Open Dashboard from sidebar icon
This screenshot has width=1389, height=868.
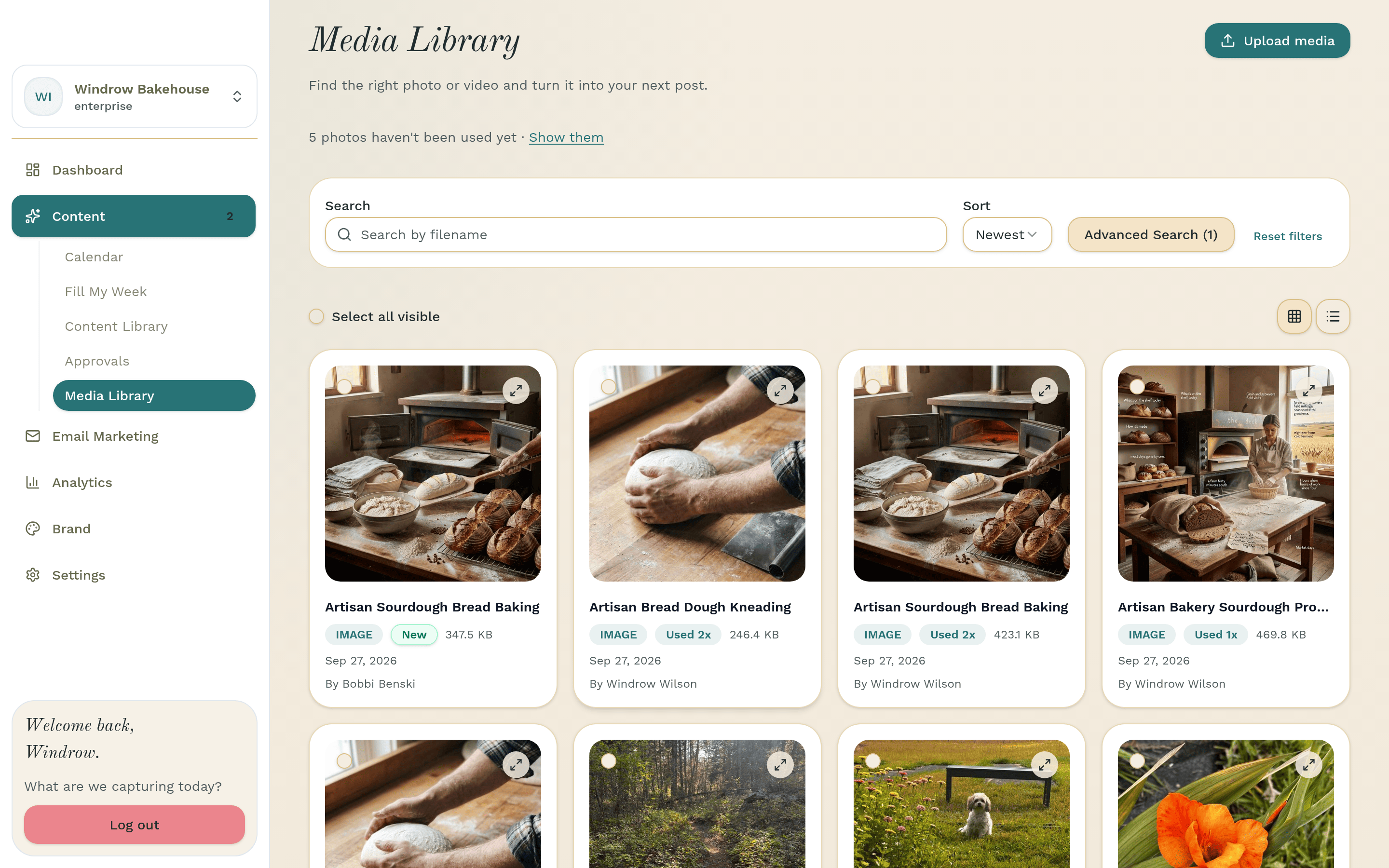click(x=33, y=170)
